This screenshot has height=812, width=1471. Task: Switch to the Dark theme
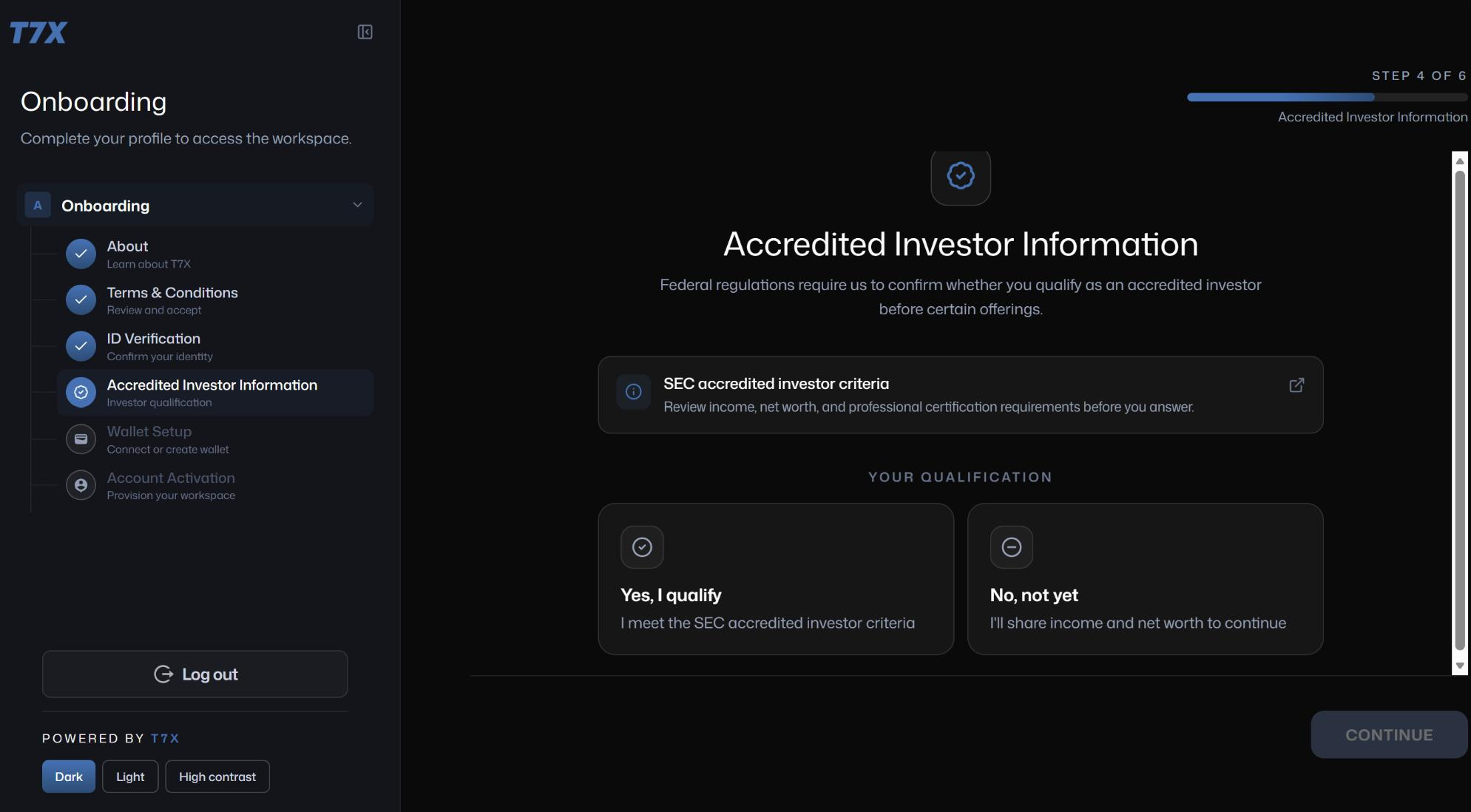69,777
